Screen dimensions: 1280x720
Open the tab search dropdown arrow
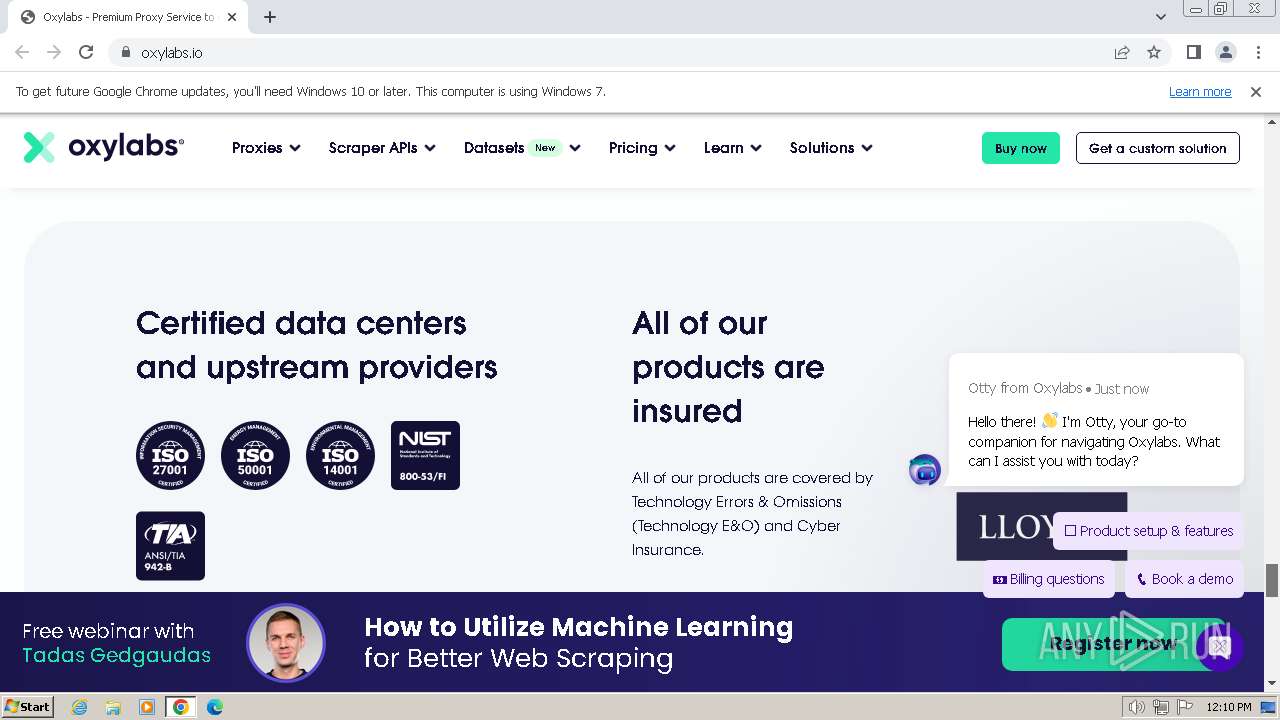1160,17
